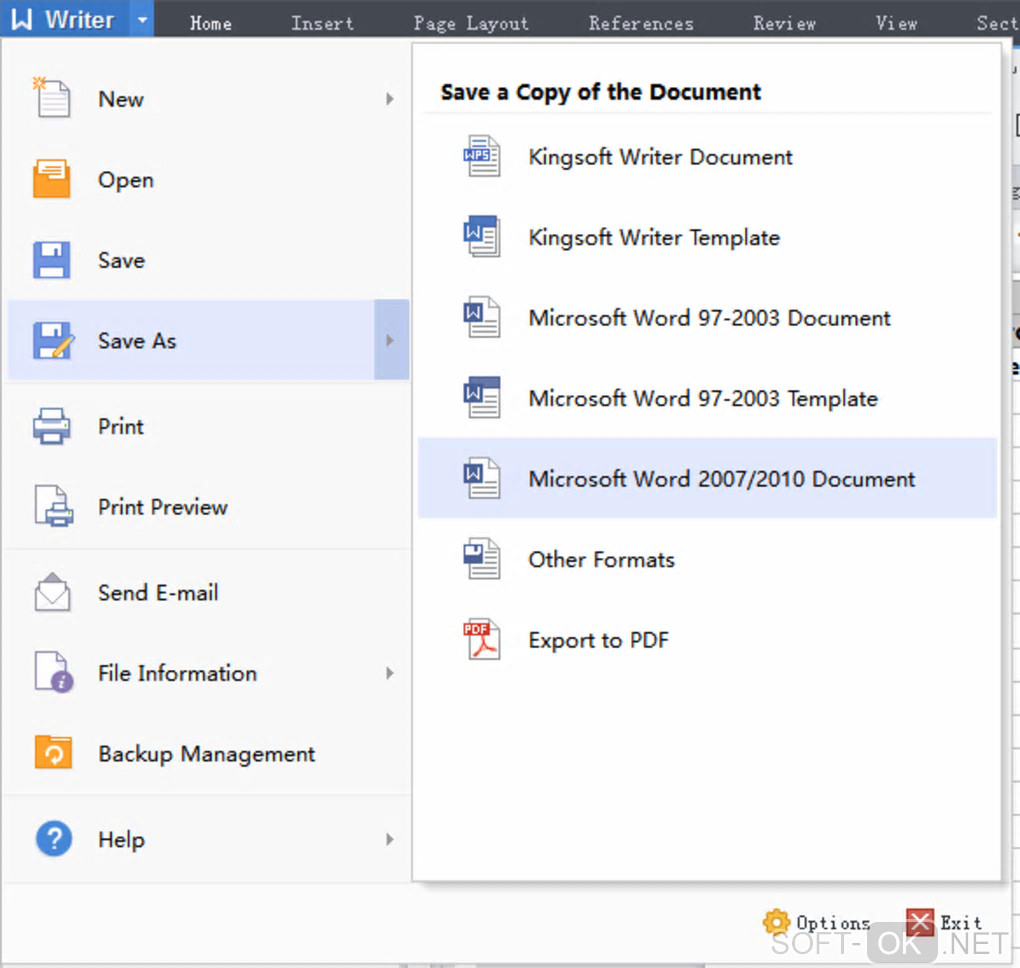The width and height of the screenshot is (1020, 968).
Task: Switch to the View tab
Action: pos(896,23)
